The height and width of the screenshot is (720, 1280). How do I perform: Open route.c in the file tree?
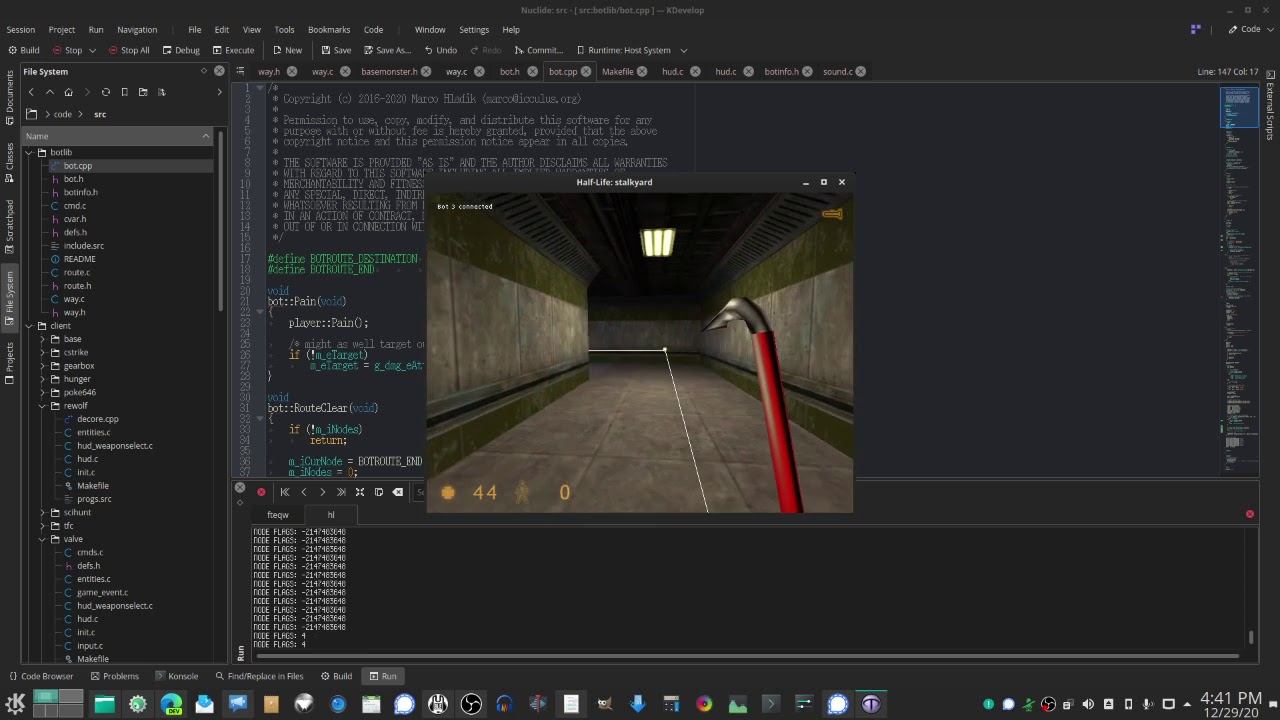(77, 273)
